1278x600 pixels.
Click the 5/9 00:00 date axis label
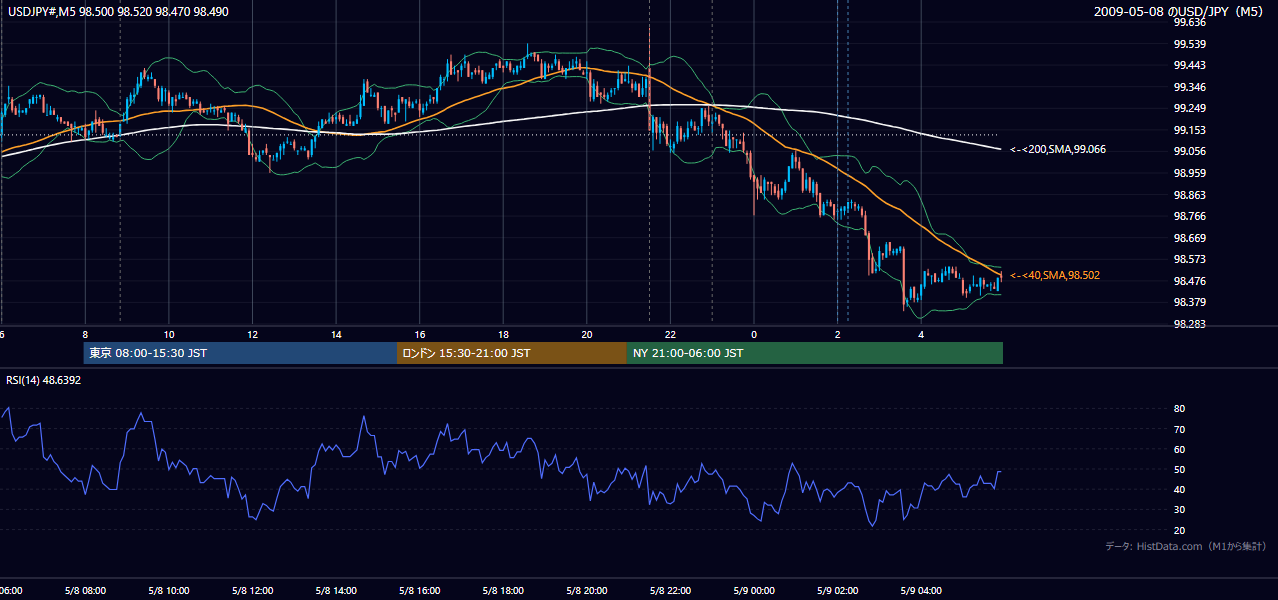[x=754, y=591]
